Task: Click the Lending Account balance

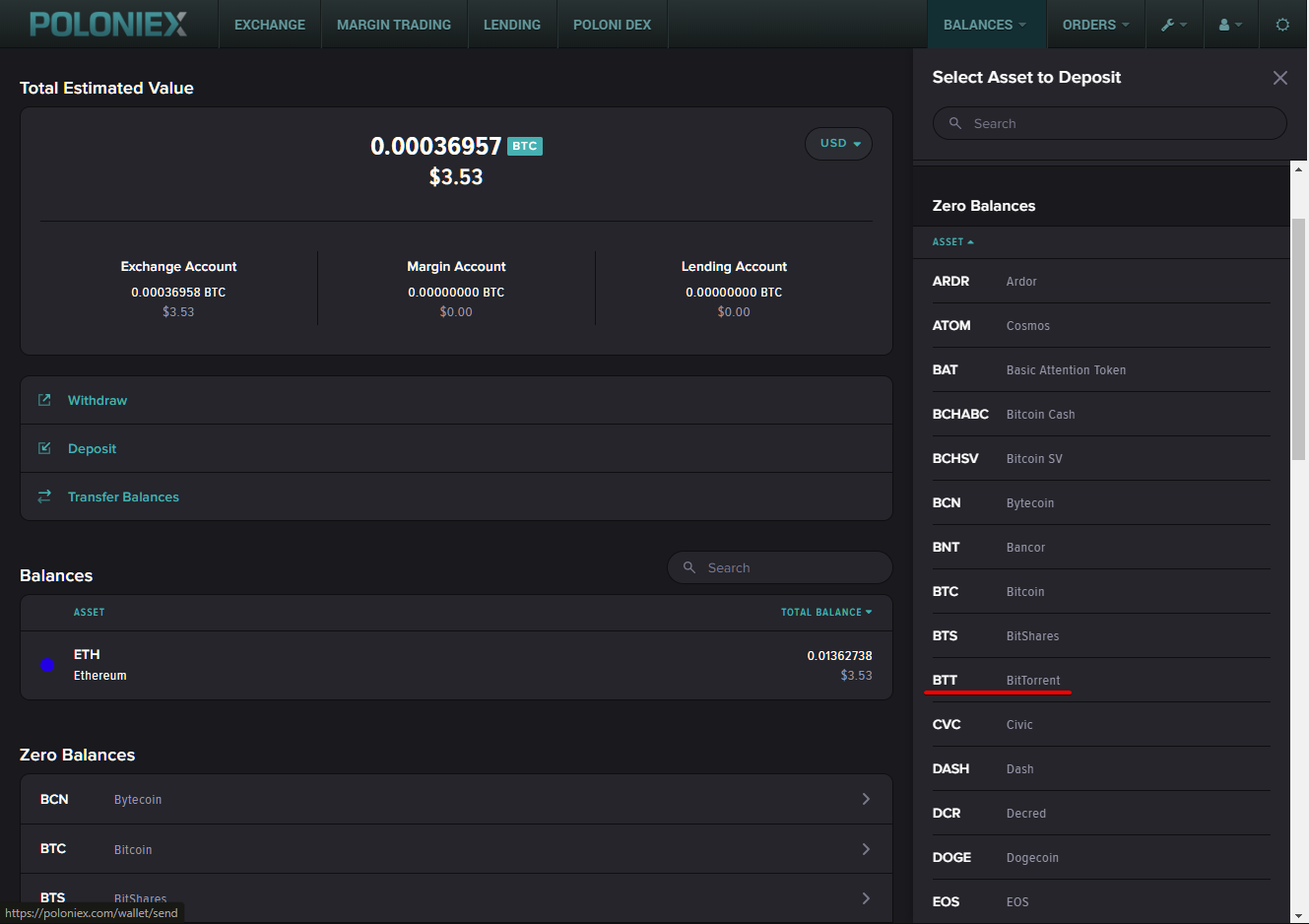Action: point(734,292)
